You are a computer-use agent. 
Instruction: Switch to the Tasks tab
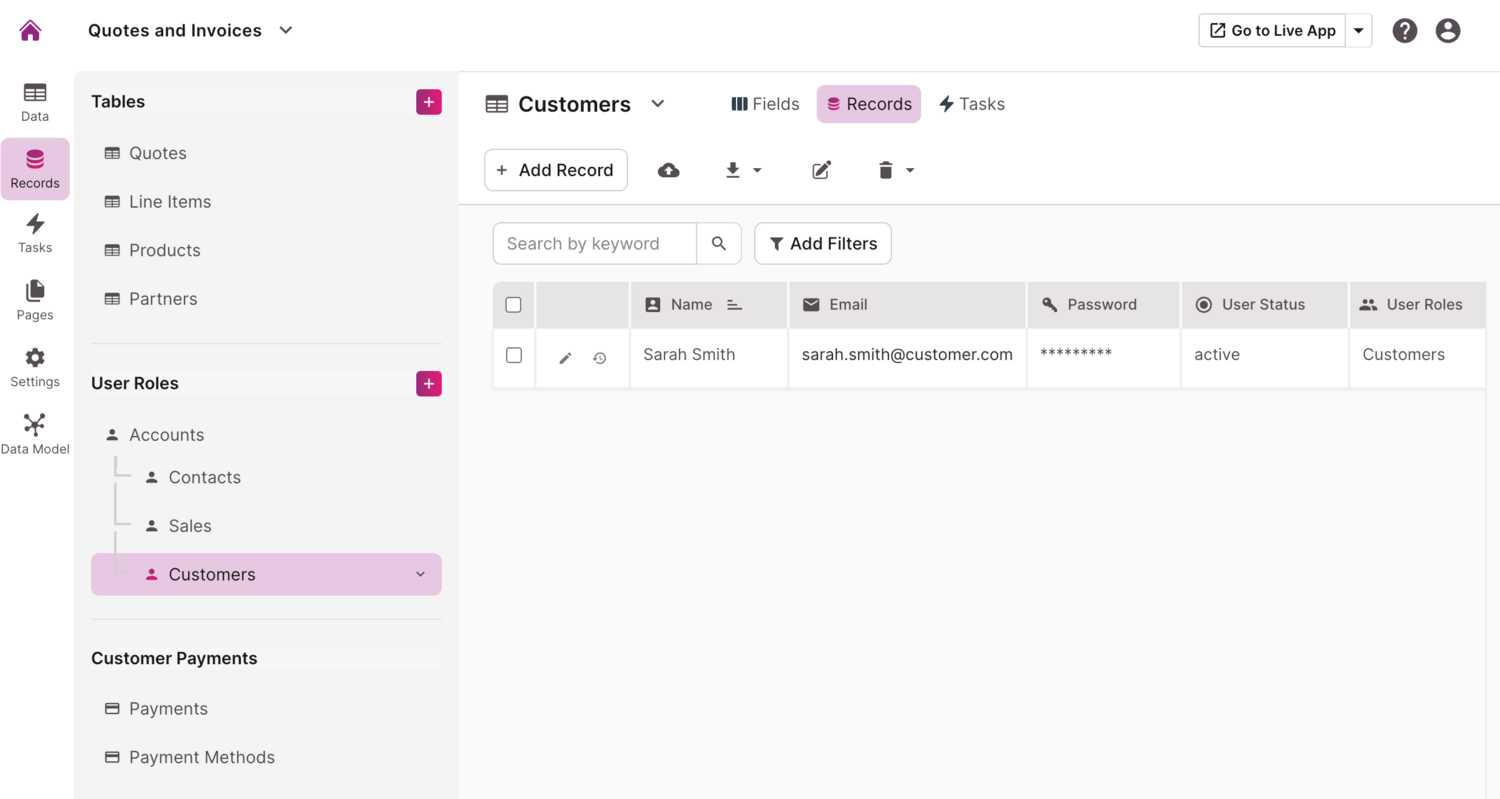tap(972, 104)
